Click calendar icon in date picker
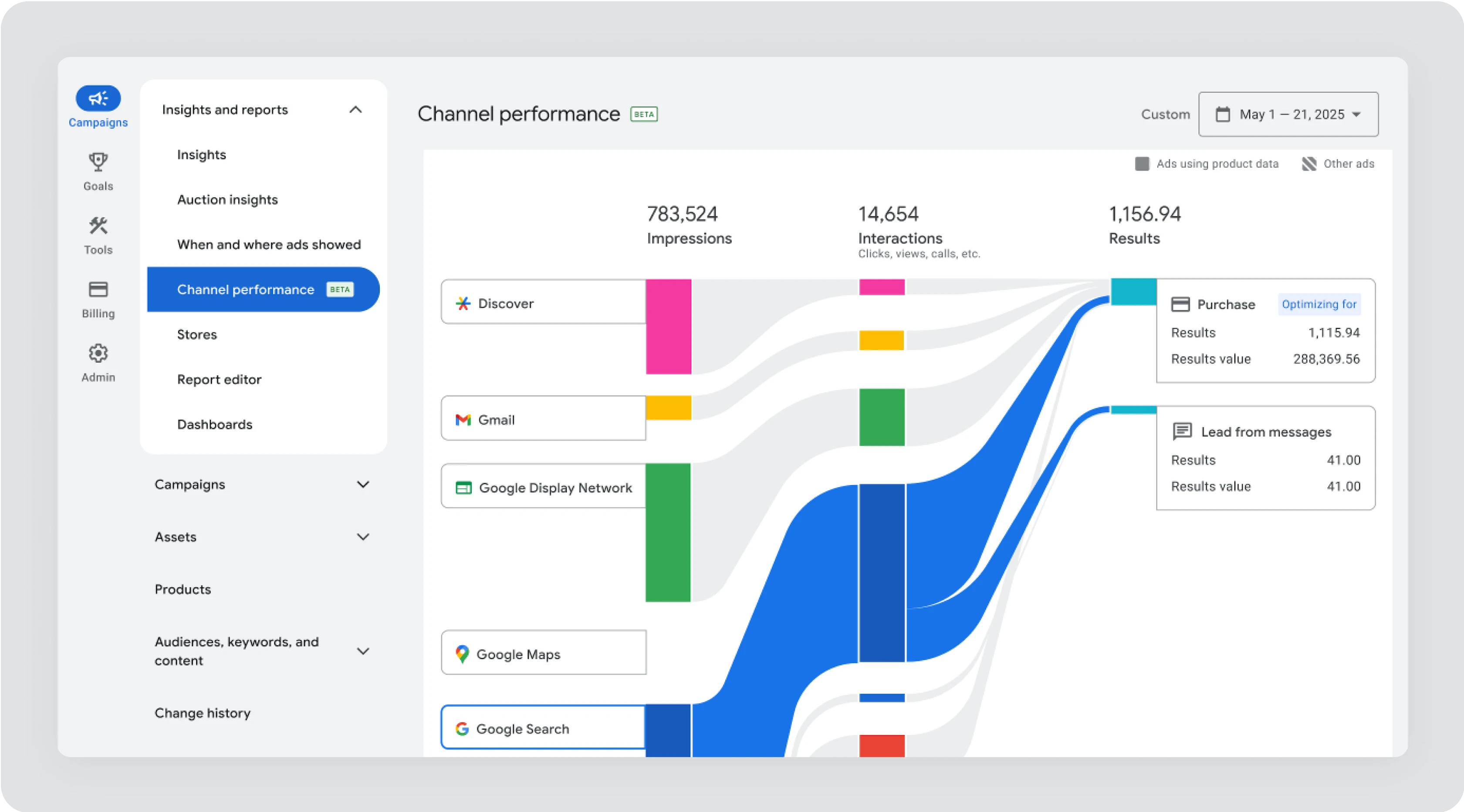The height and width of the screenshot is (812, 1464). click(x=1222, y=114)
